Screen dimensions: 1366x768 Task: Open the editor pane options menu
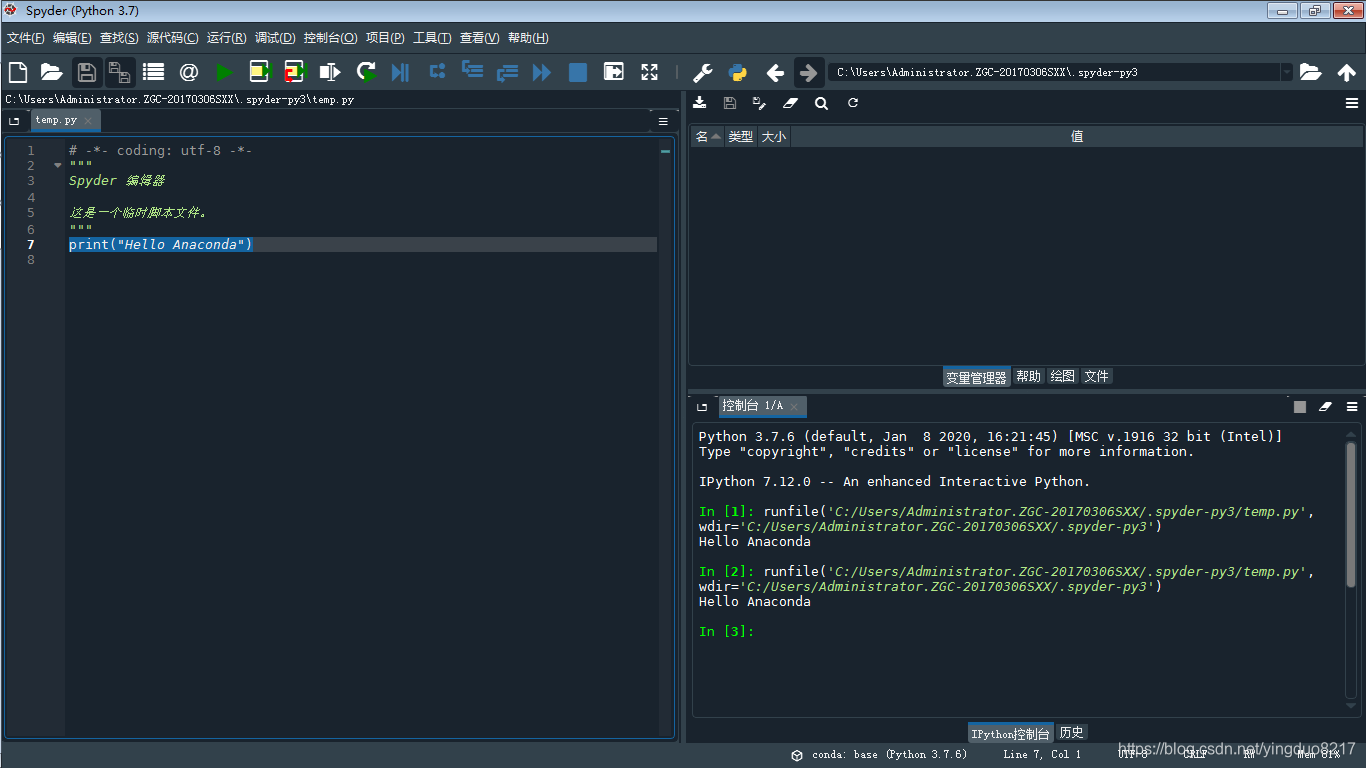[x=663, y=121]
